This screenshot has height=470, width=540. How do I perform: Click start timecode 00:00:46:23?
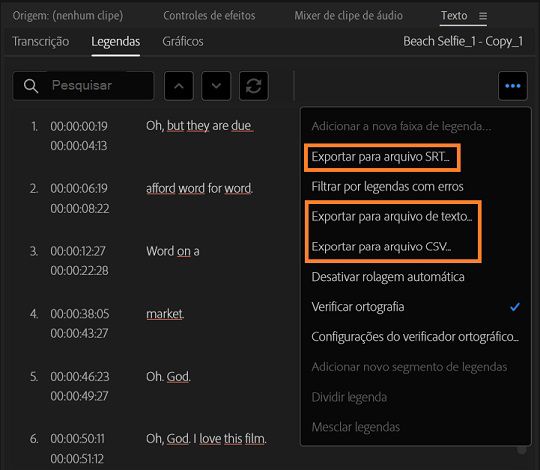coord(80,377)
